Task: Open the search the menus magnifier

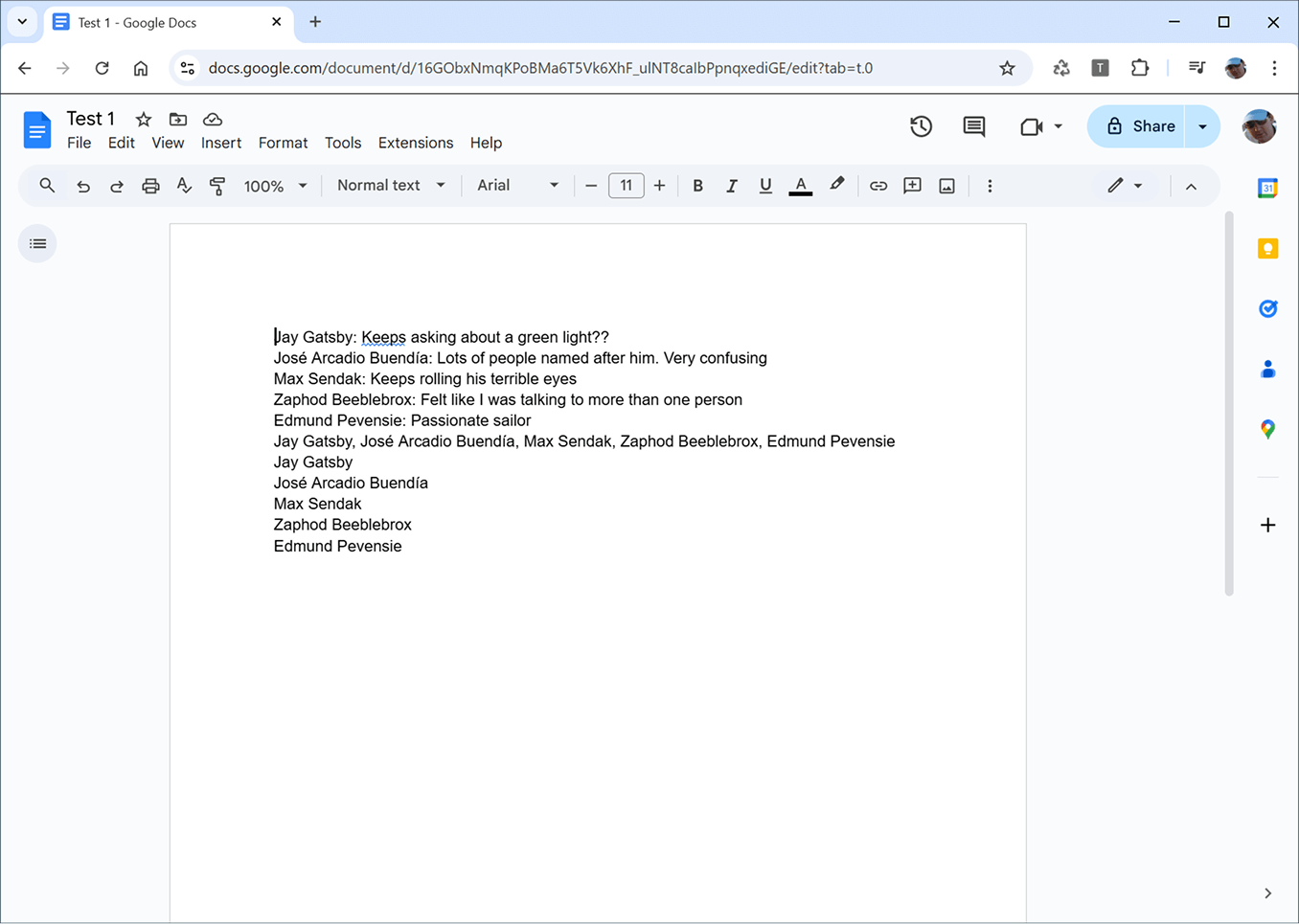Action: pyautogui.click(x=47, y=186)
